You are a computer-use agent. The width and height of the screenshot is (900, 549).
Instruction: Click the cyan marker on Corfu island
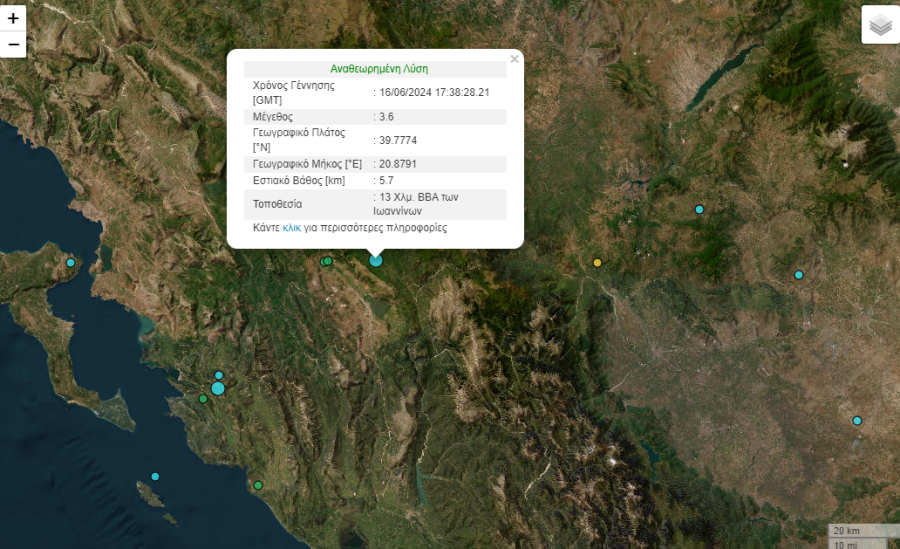point(70,263)
